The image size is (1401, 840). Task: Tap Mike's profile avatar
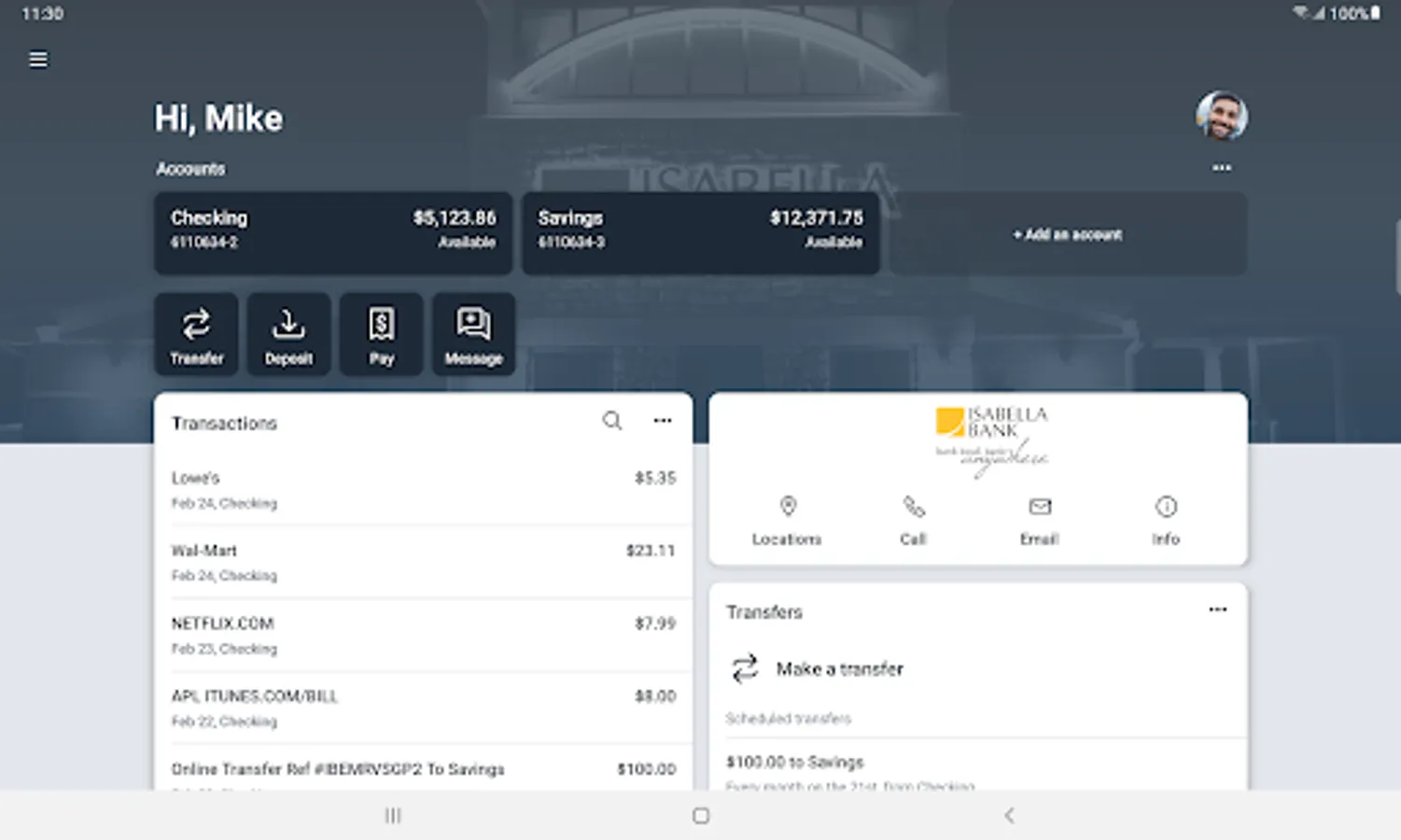coord(1221,117)
